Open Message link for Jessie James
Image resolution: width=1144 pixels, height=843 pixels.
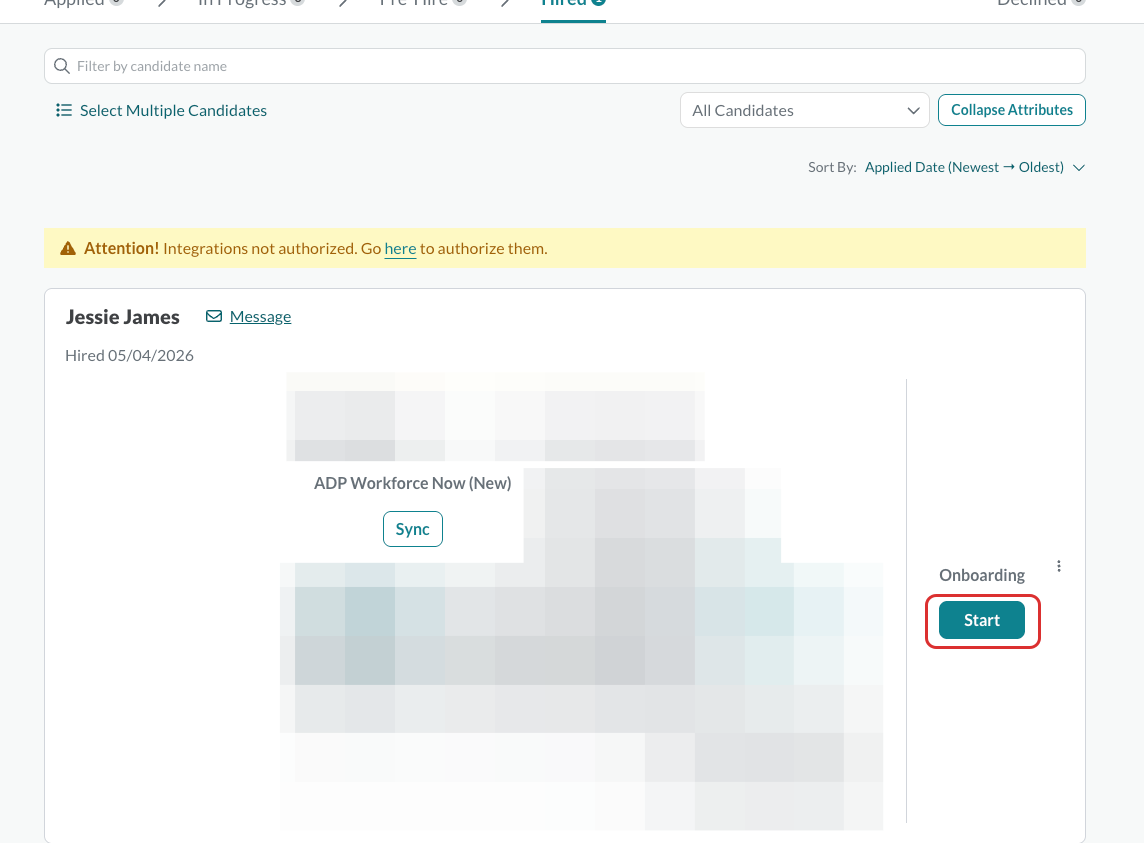point(260,317)
